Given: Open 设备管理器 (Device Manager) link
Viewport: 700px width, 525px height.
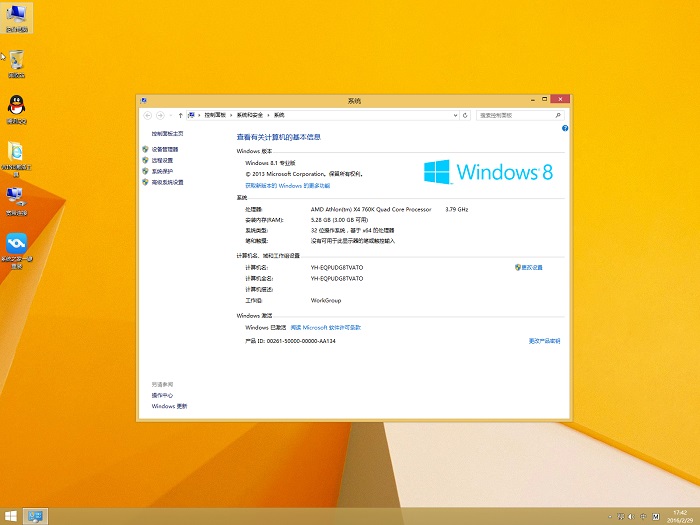Looking at the screenshot, I should 165,149.
